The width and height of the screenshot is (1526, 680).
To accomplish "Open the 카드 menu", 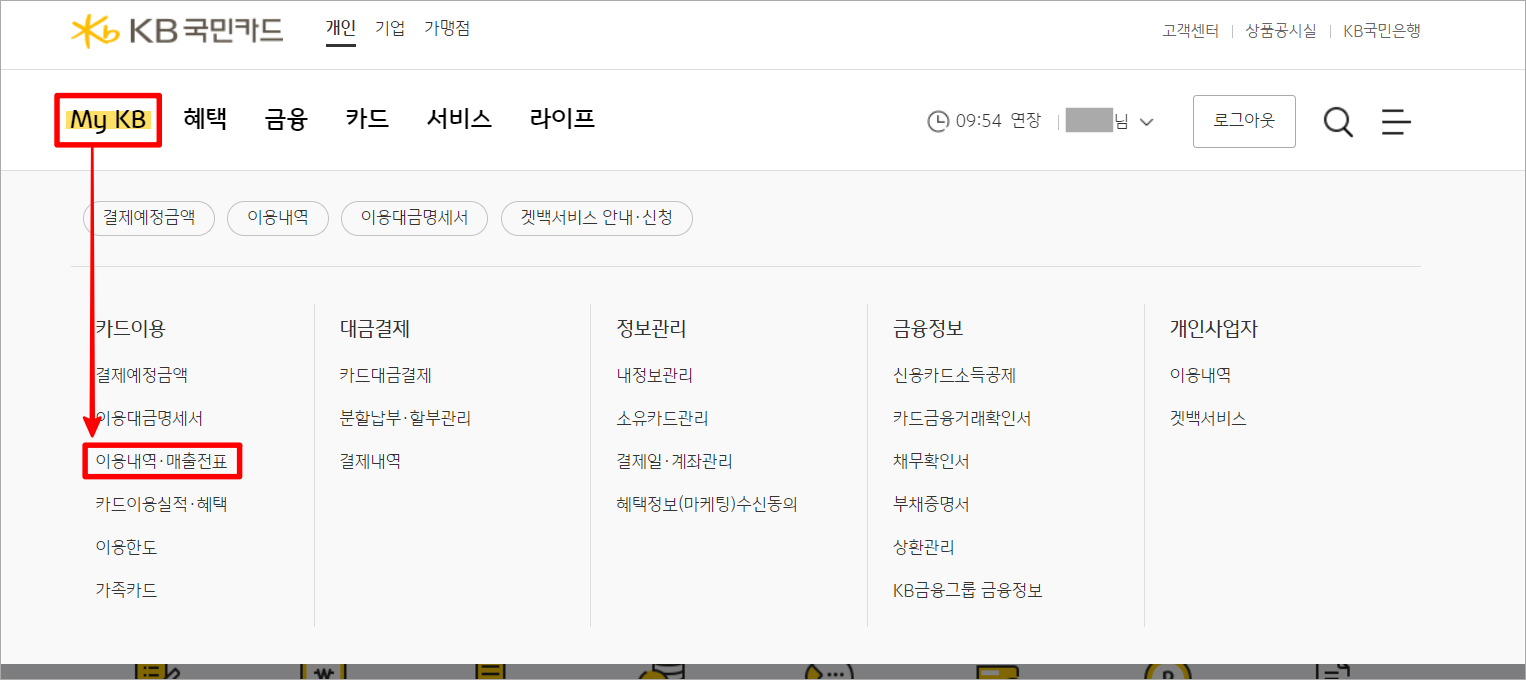I will pos(366,118).
